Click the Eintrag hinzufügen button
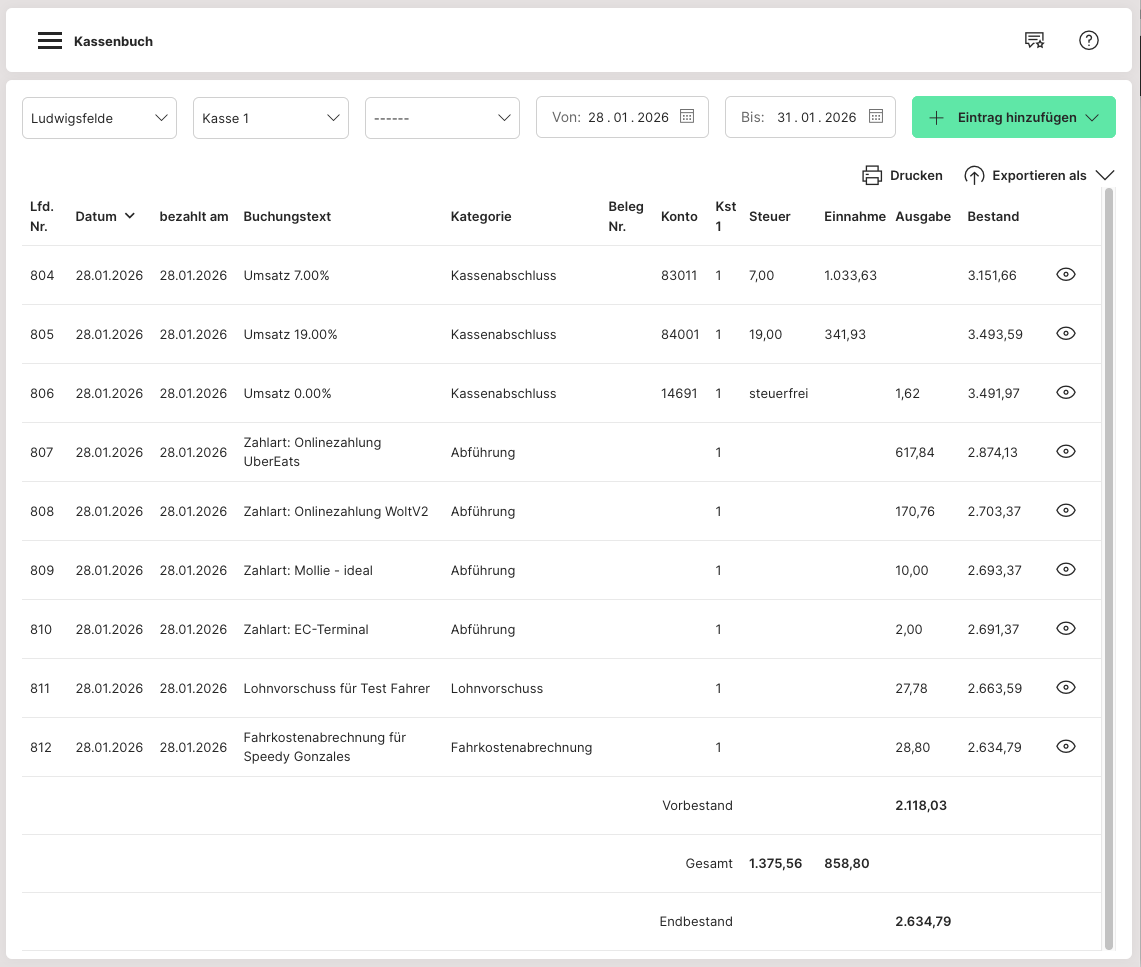The height and width of the screenshot is (967, 1141). tap(1013, 117)
